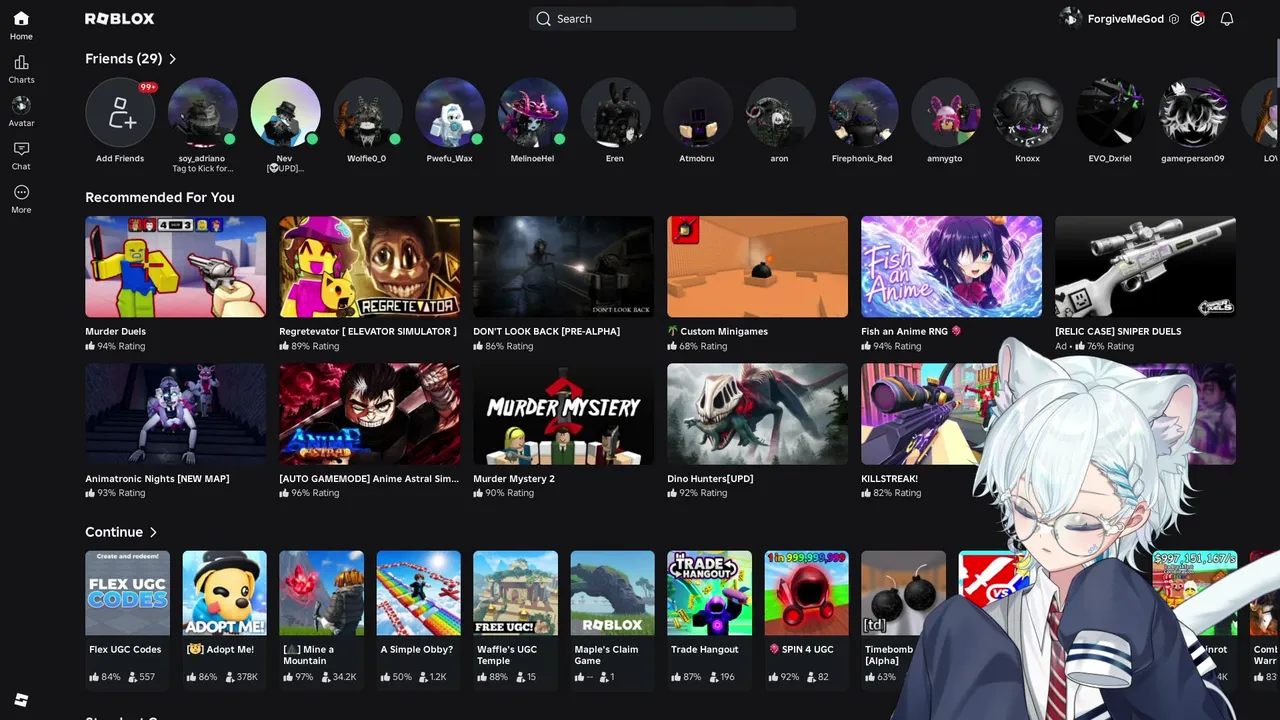The width and height of the screenshot is (1280, 720).
Task: Open the Animatronic Nights thumbnail
Action: pyautogui.click(x=176, y=414)
